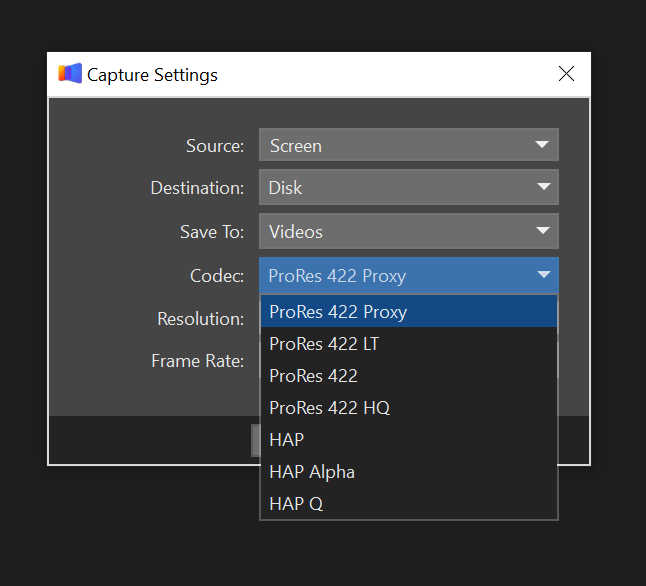The height and width of the screenshot is (586, 646).
Task: Select ProRes 422 HQ from the list
Action: pyautogui.click(x=409, y=408)
